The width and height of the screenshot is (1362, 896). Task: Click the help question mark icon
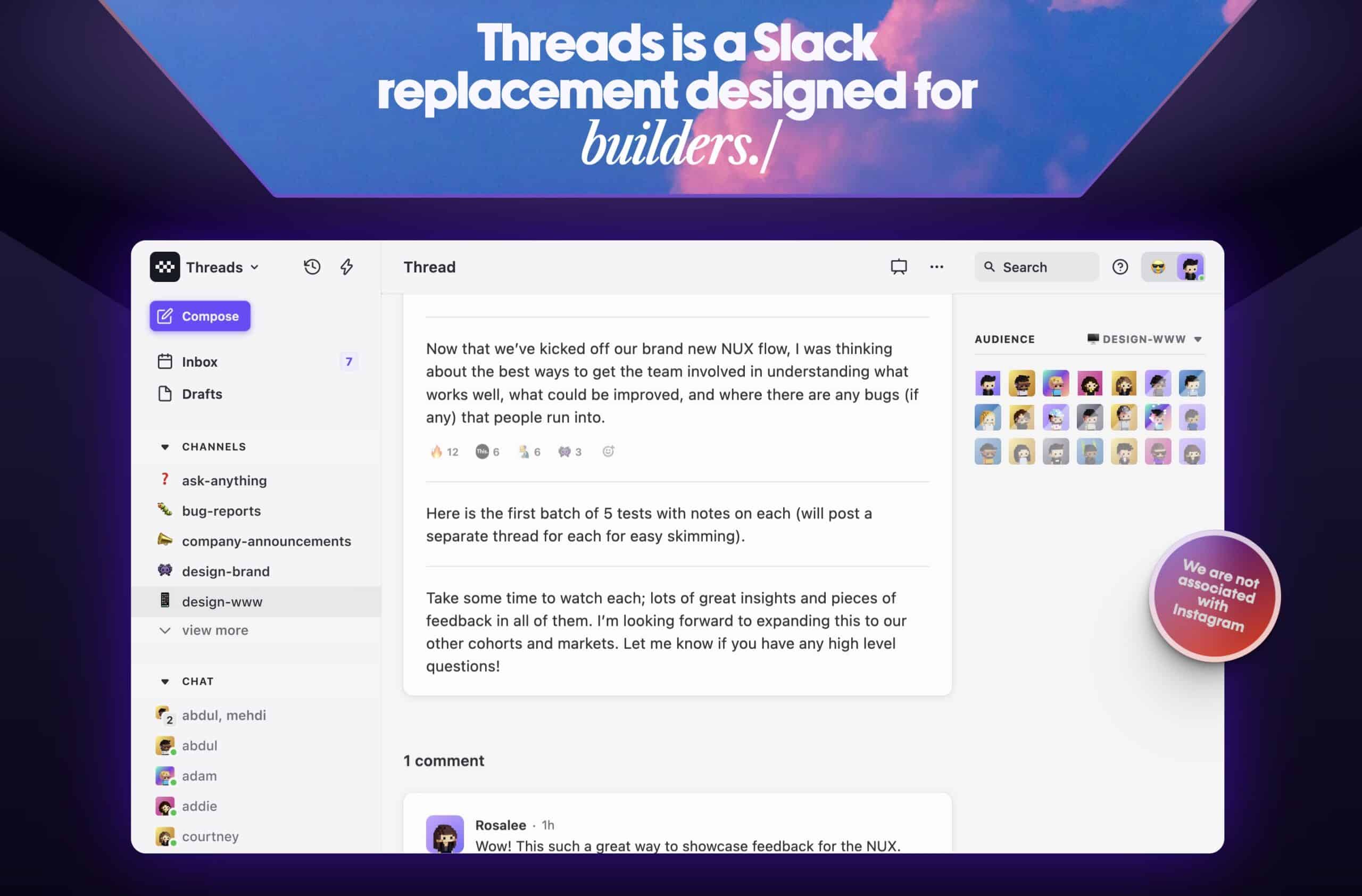point(1119,266)
